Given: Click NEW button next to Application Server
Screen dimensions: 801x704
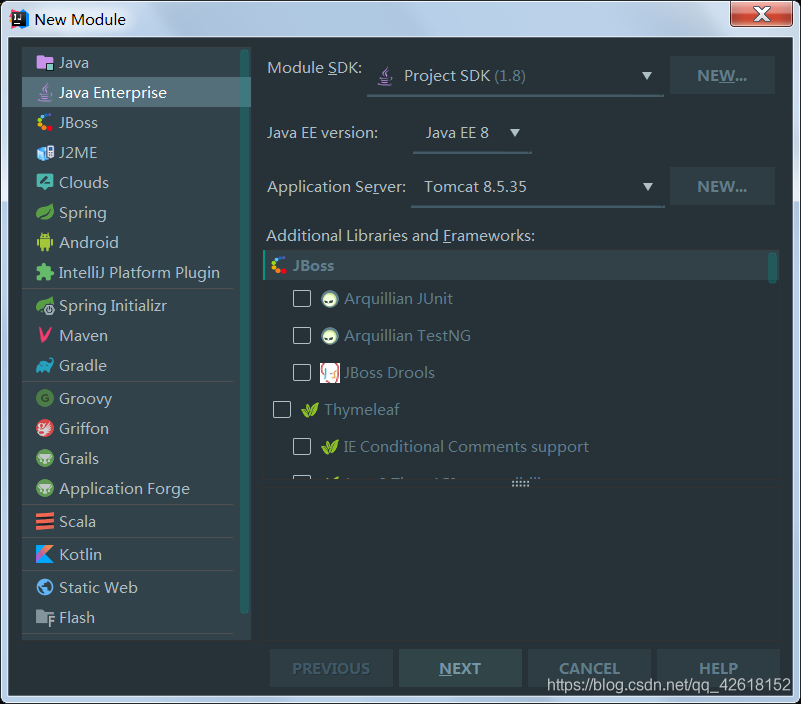Looking at the screenshot, I should 722,186.
